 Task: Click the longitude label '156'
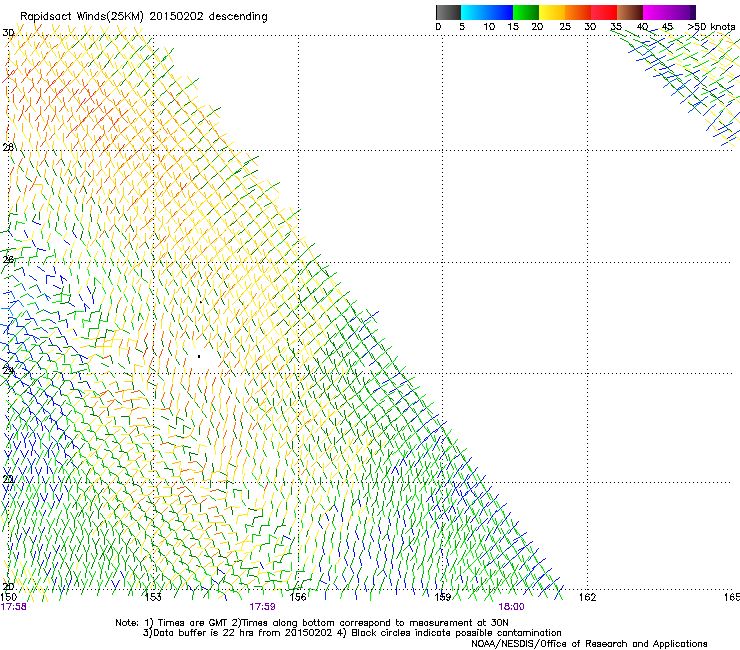(298, 597)
